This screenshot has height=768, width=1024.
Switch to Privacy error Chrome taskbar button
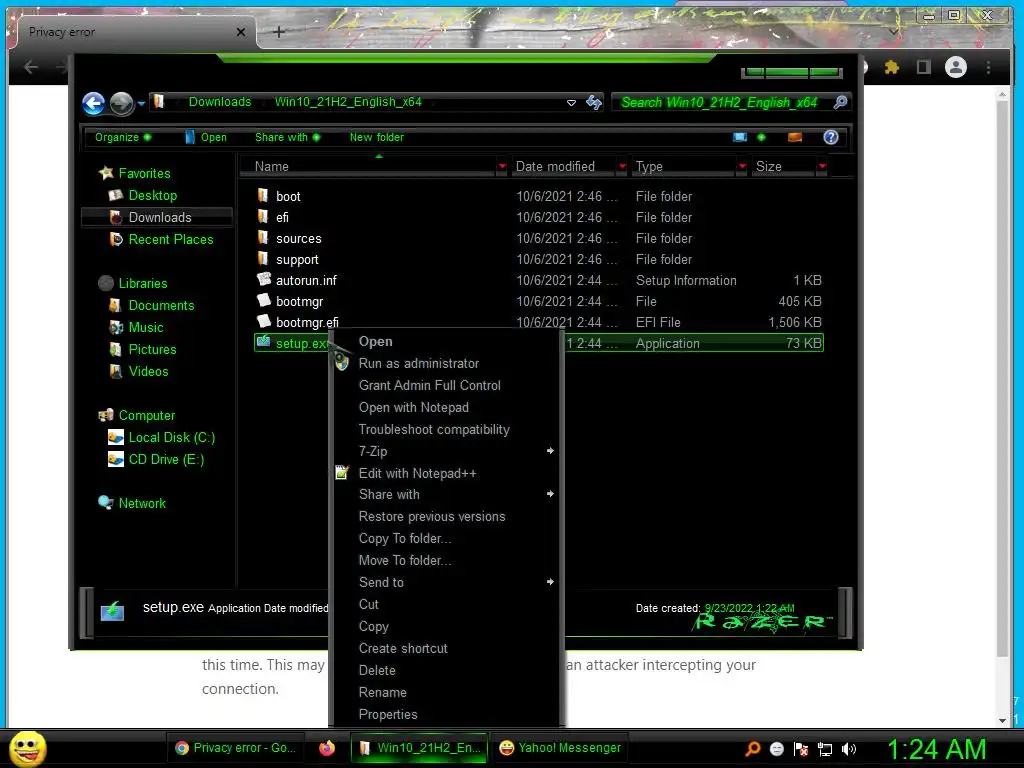tap(235, 748)
